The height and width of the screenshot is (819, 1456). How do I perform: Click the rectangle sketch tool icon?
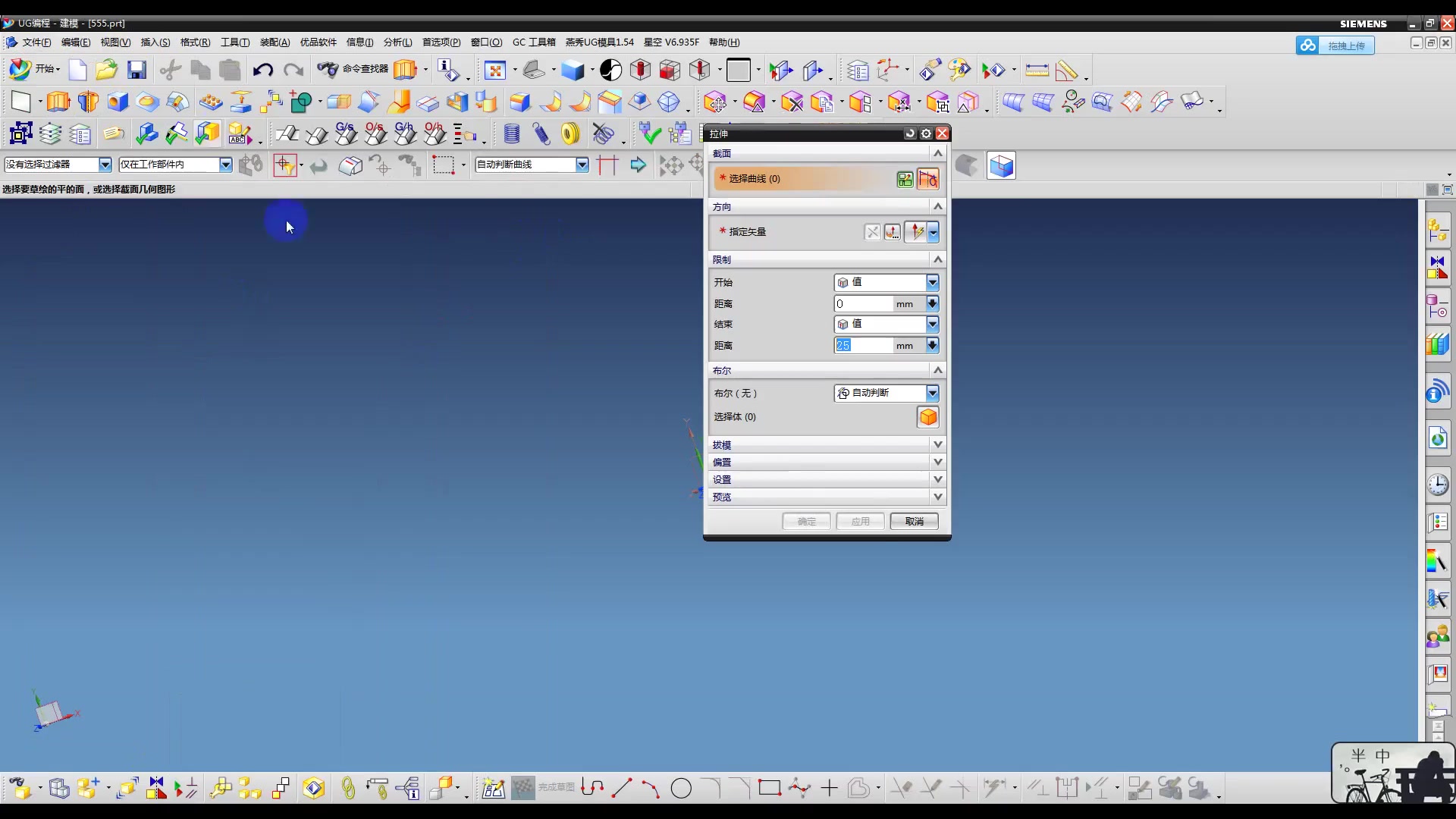click(x=770, y=789)
